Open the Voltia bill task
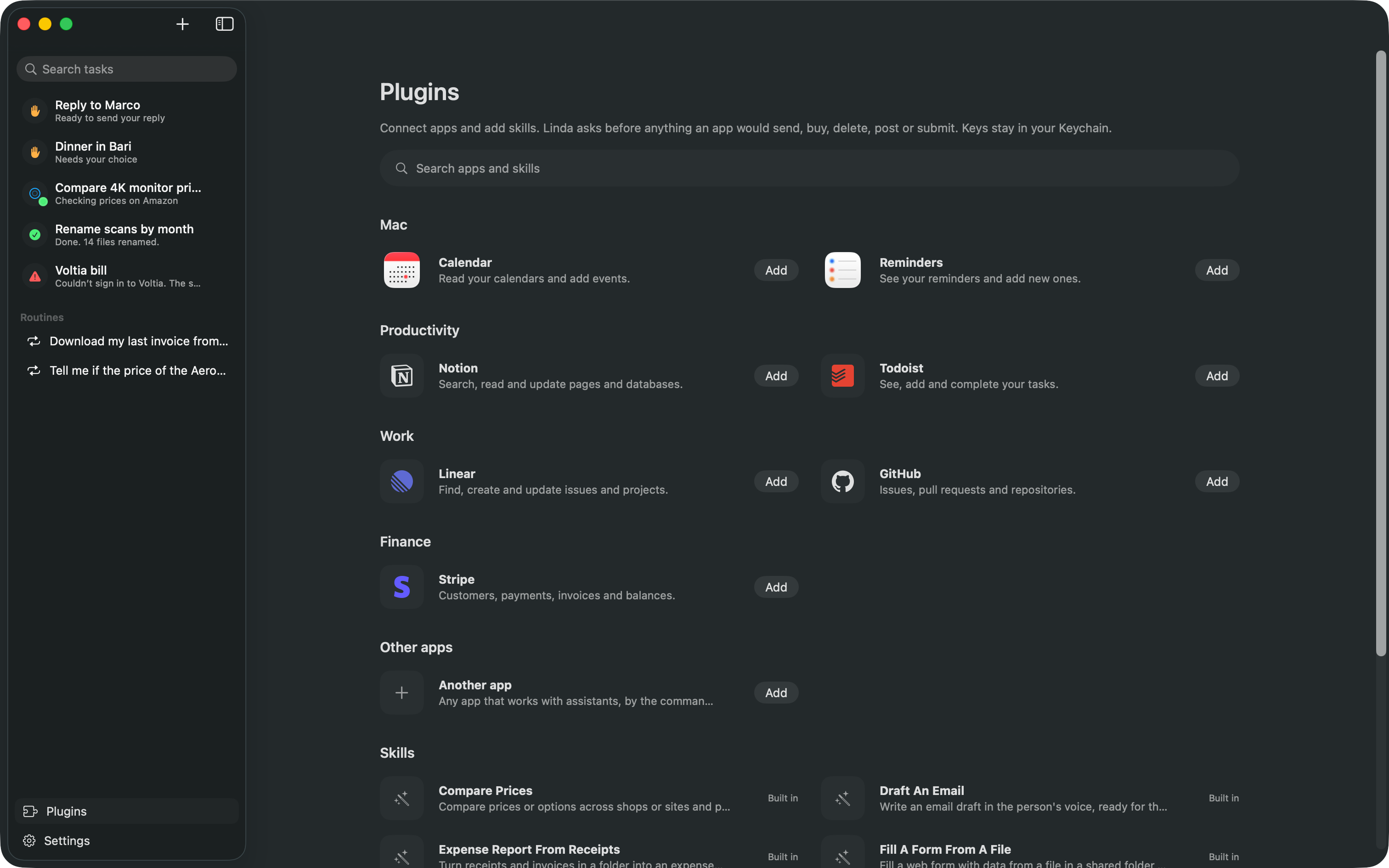This screenshot has width=1389, height=868. (x=126, y=276)
